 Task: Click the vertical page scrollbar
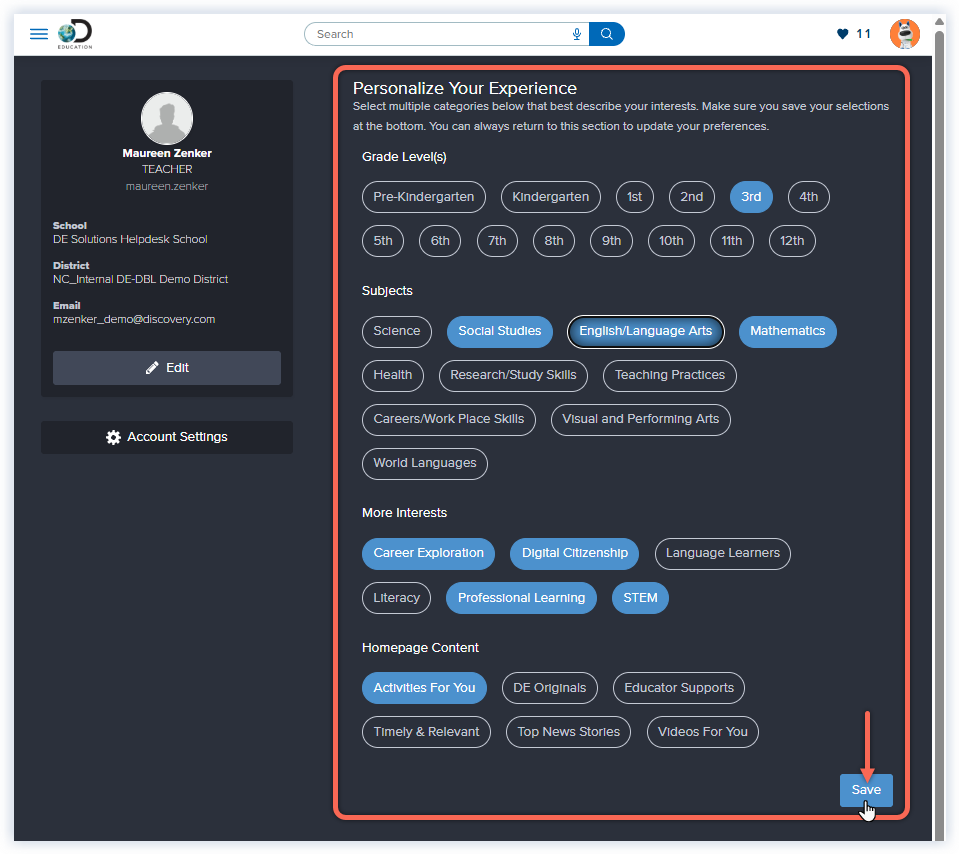939,400
